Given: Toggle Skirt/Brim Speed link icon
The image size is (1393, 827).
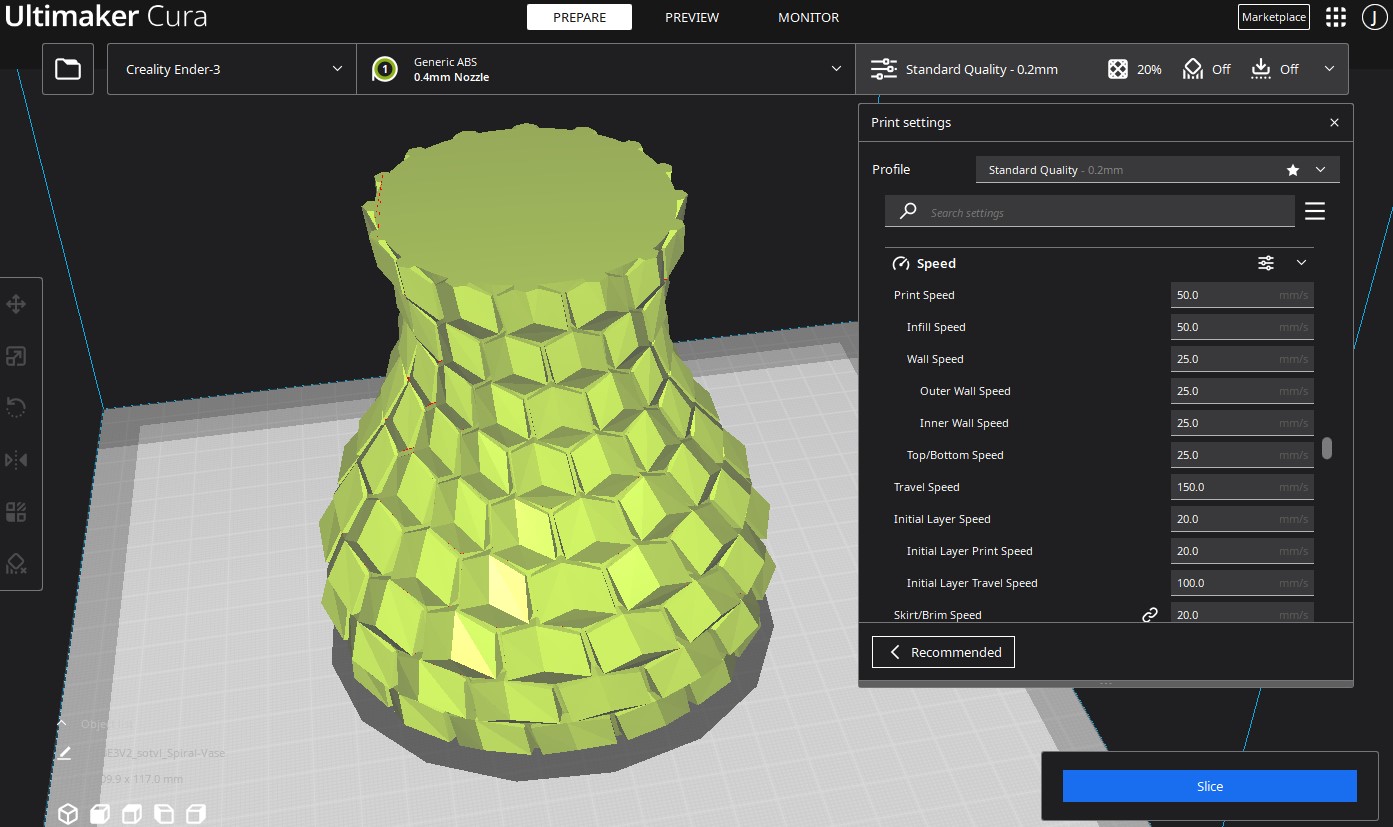Looking at the screenshot, I should click(x=1150, y=615).
